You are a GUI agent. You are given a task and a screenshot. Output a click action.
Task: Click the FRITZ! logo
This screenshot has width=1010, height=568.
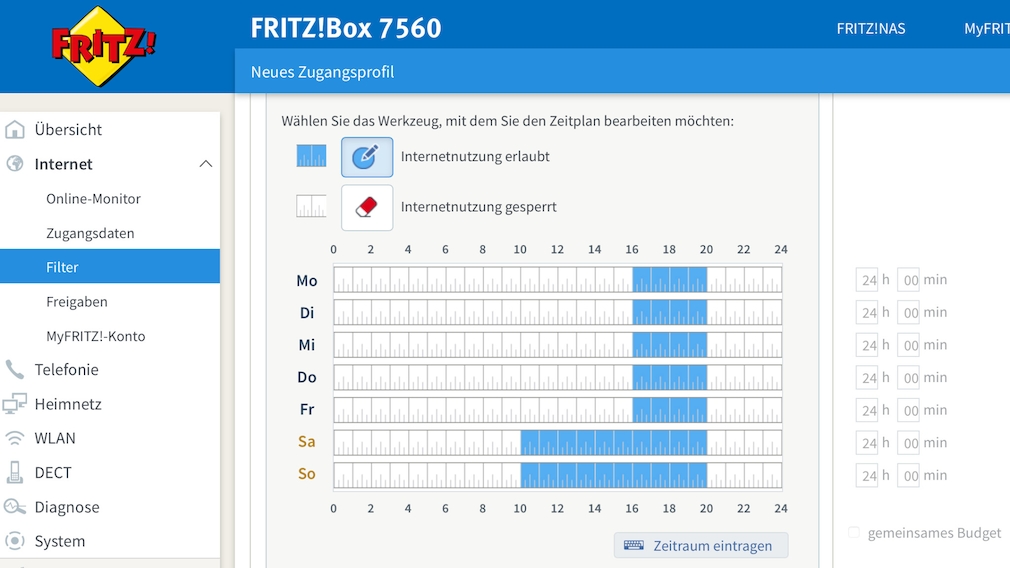104,46
